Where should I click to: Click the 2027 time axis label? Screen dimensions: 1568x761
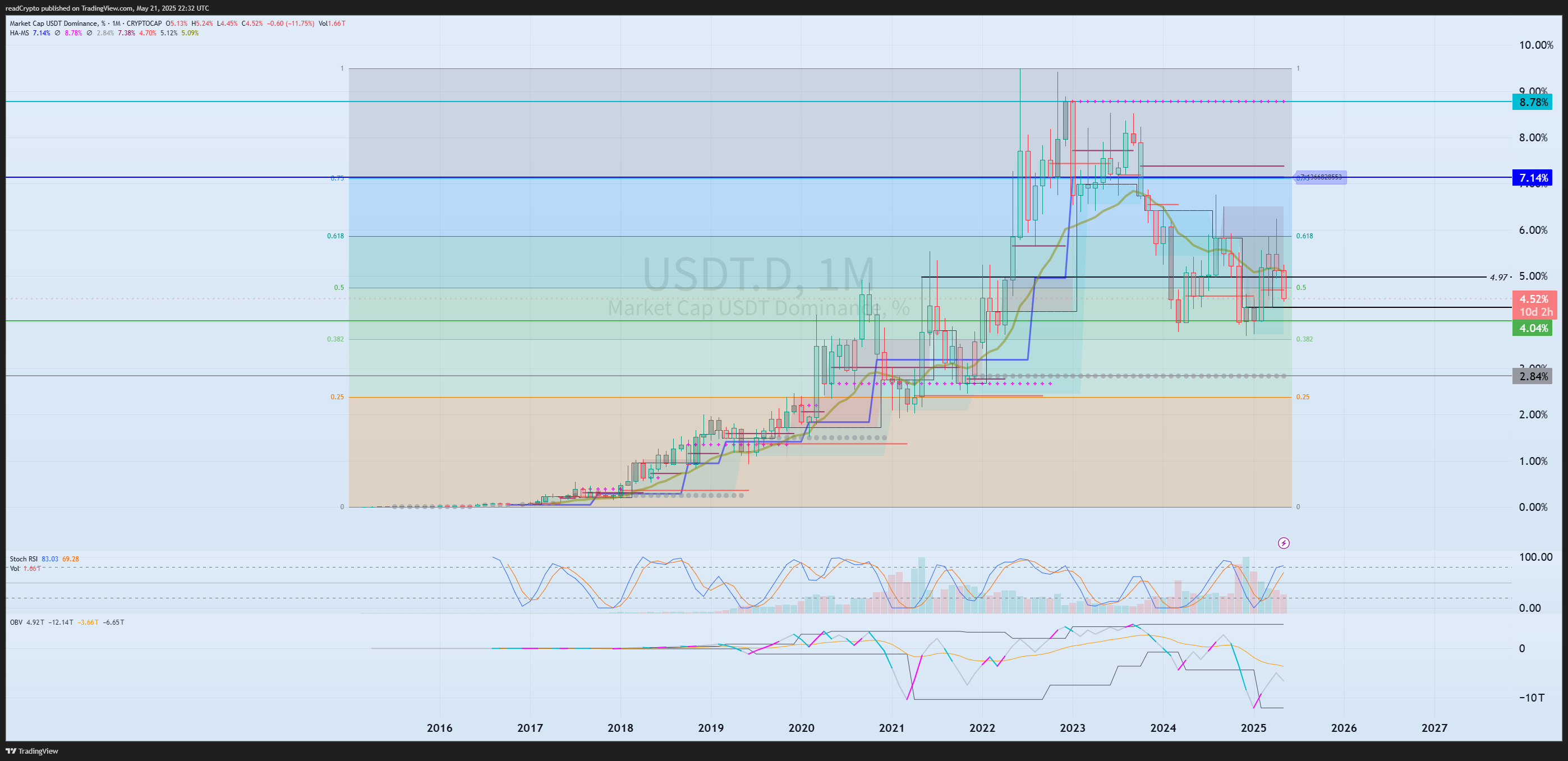pyautogui.click(x=1434, y=727)
